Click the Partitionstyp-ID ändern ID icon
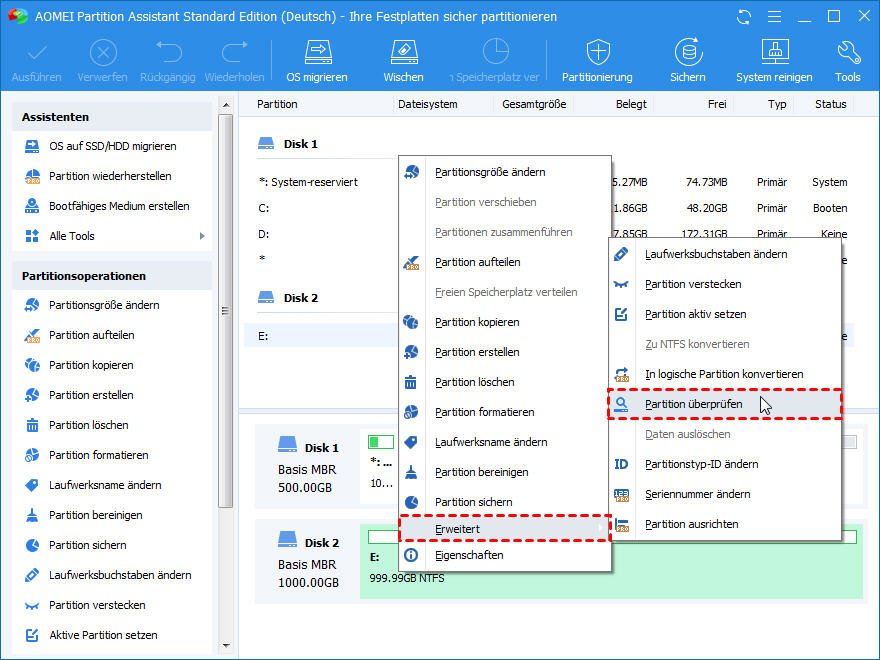This screenshot has width=880, height=660. (621, 464)
